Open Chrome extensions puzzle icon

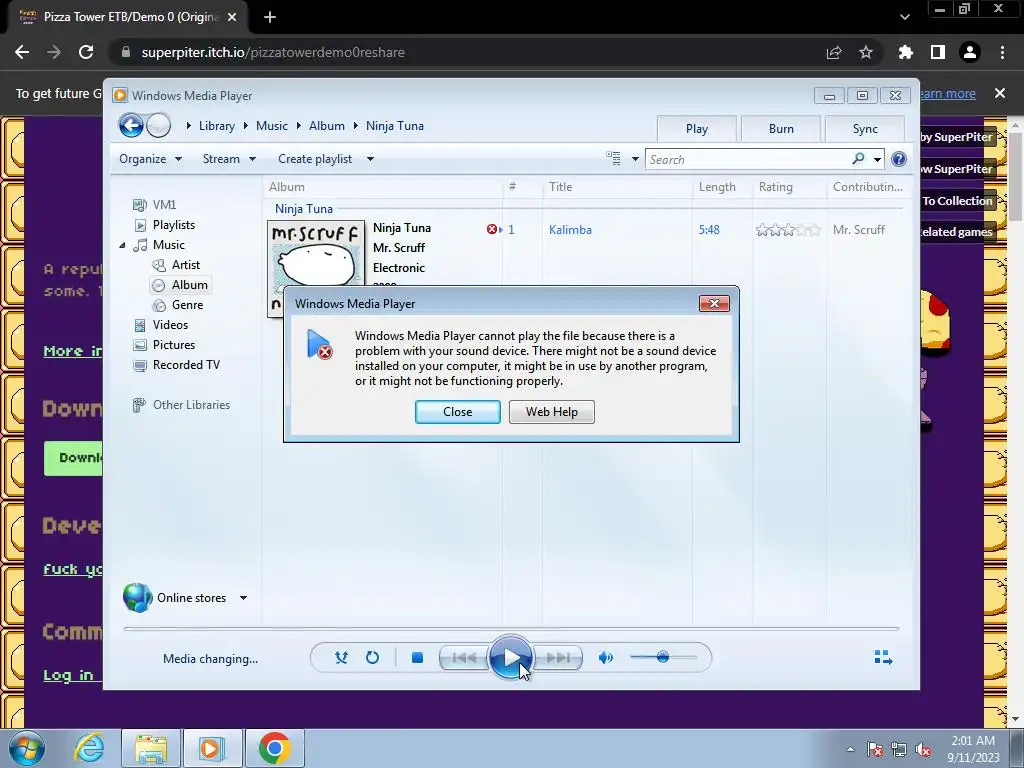905,52
